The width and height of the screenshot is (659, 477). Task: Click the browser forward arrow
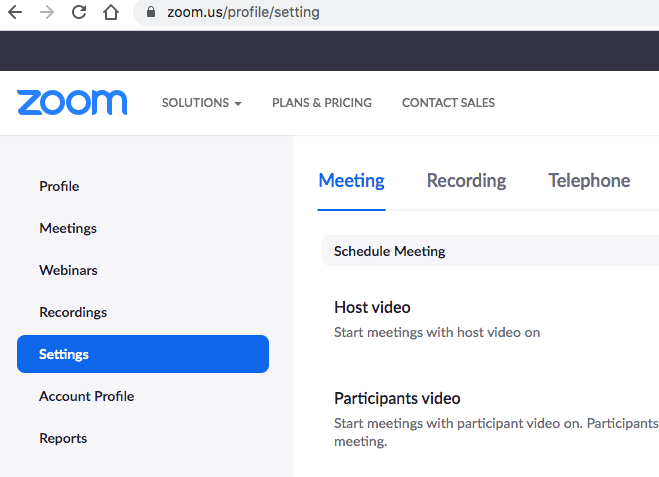(47, 13)
